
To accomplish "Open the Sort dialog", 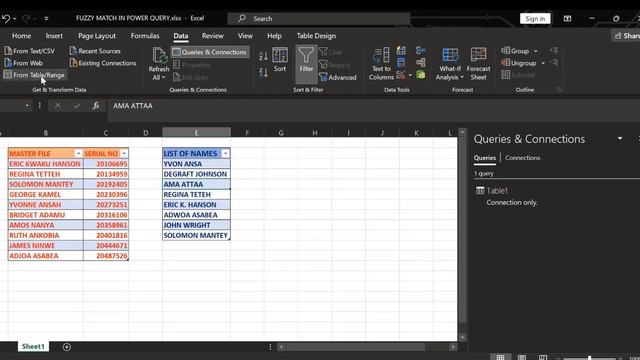I will 280,60.
